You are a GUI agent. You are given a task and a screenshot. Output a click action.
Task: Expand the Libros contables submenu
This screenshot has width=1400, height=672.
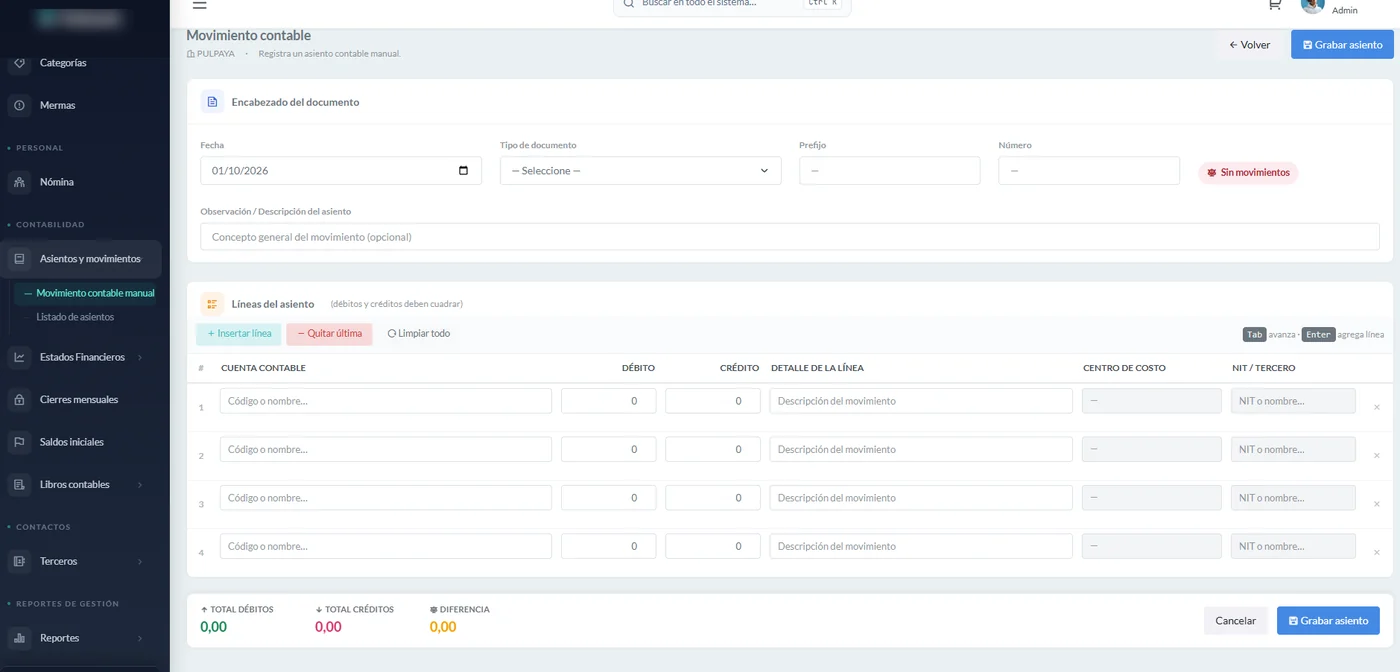click(139, 485)
